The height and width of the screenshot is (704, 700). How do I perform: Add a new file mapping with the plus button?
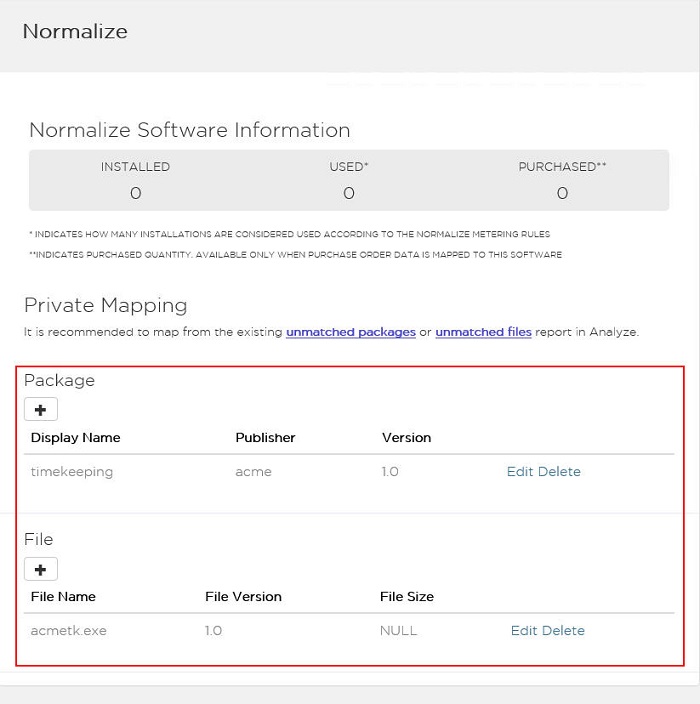[41, 569]
